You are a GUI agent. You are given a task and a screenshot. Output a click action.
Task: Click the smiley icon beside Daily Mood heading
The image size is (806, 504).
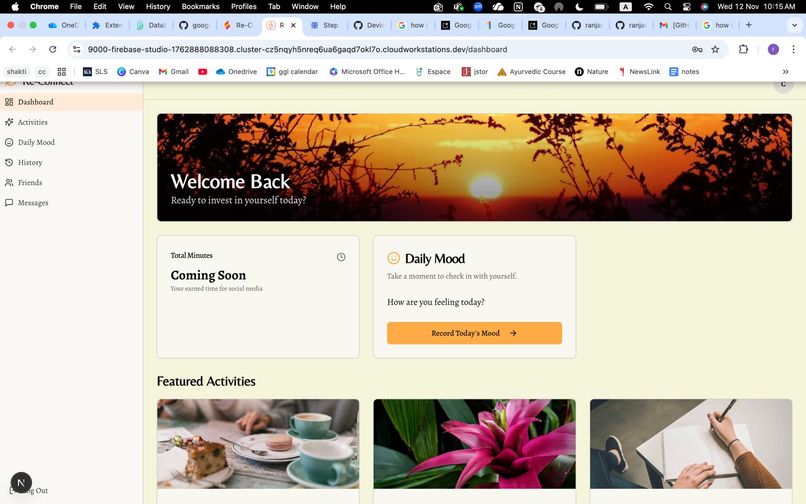coord(393,258)
